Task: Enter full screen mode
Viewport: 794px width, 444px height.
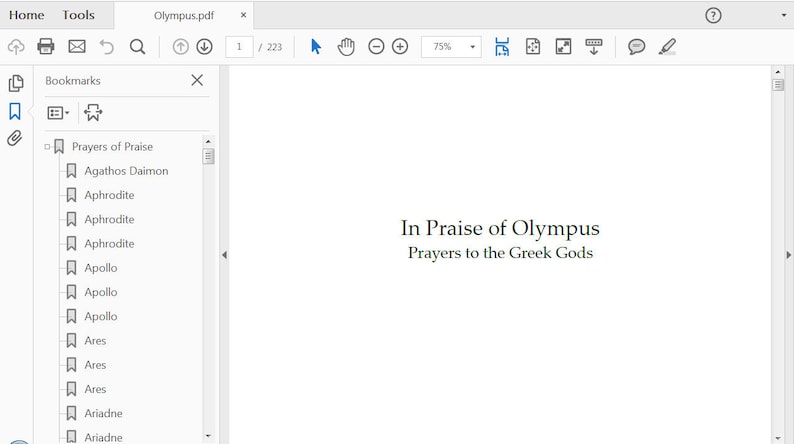Action: coord(563,47)
